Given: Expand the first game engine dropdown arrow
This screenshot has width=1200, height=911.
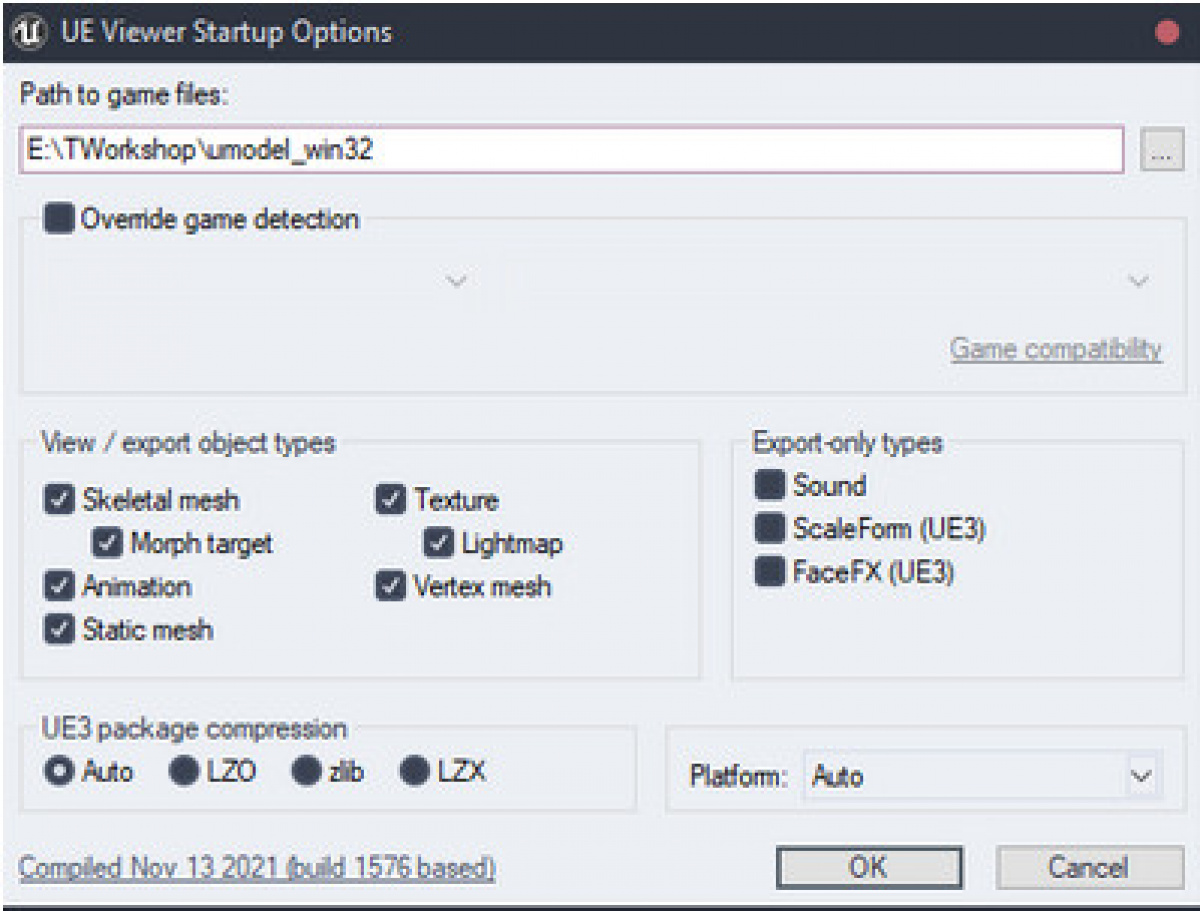Looking at the screenshot, I should coord(456,281).
